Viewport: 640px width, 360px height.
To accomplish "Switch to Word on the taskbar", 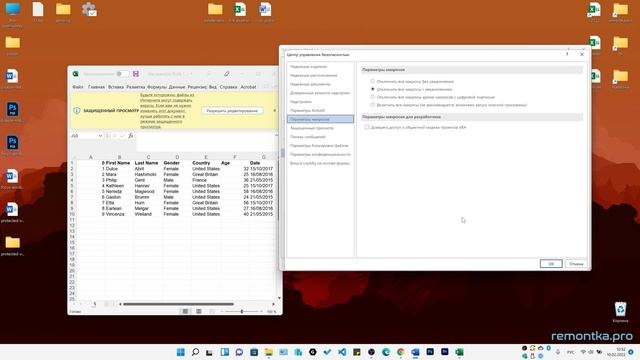I will (x=416, y=352).
